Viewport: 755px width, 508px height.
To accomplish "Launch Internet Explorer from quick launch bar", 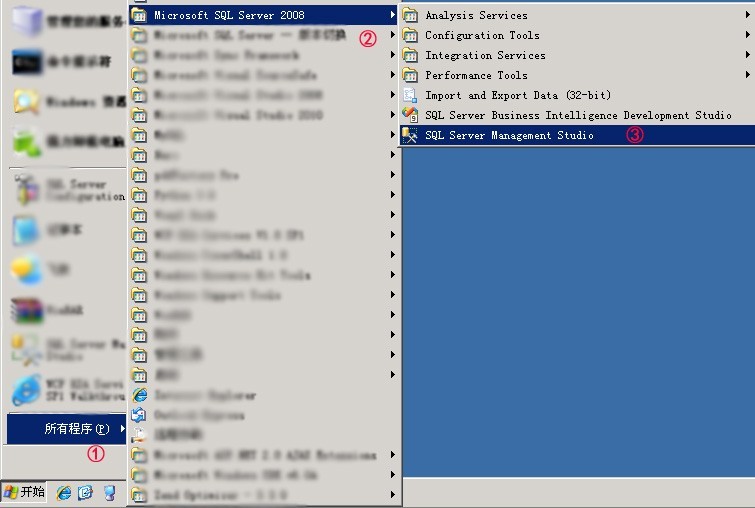I will tap(64, 492).
